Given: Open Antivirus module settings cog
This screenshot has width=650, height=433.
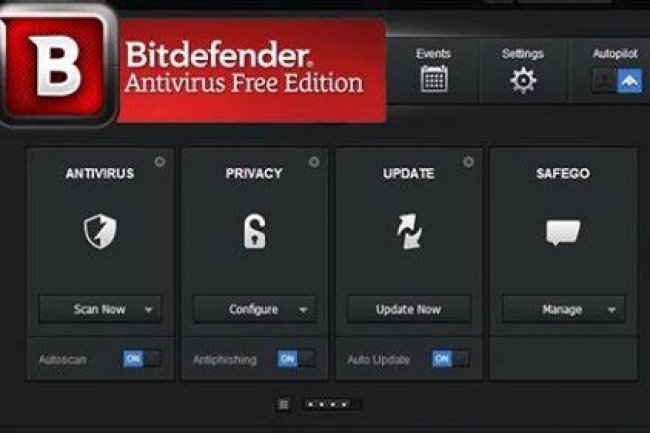Looking at the screenshot, I should point(160,162).
